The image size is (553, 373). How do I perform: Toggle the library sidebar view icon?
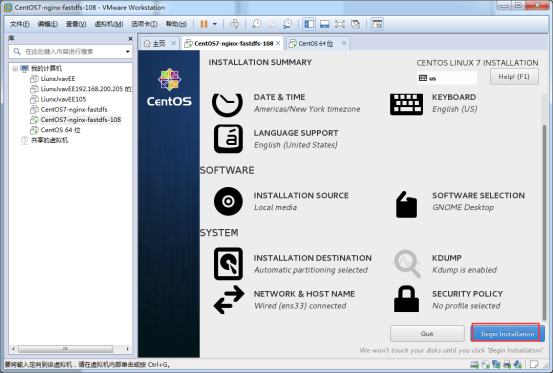coord(309,24)
